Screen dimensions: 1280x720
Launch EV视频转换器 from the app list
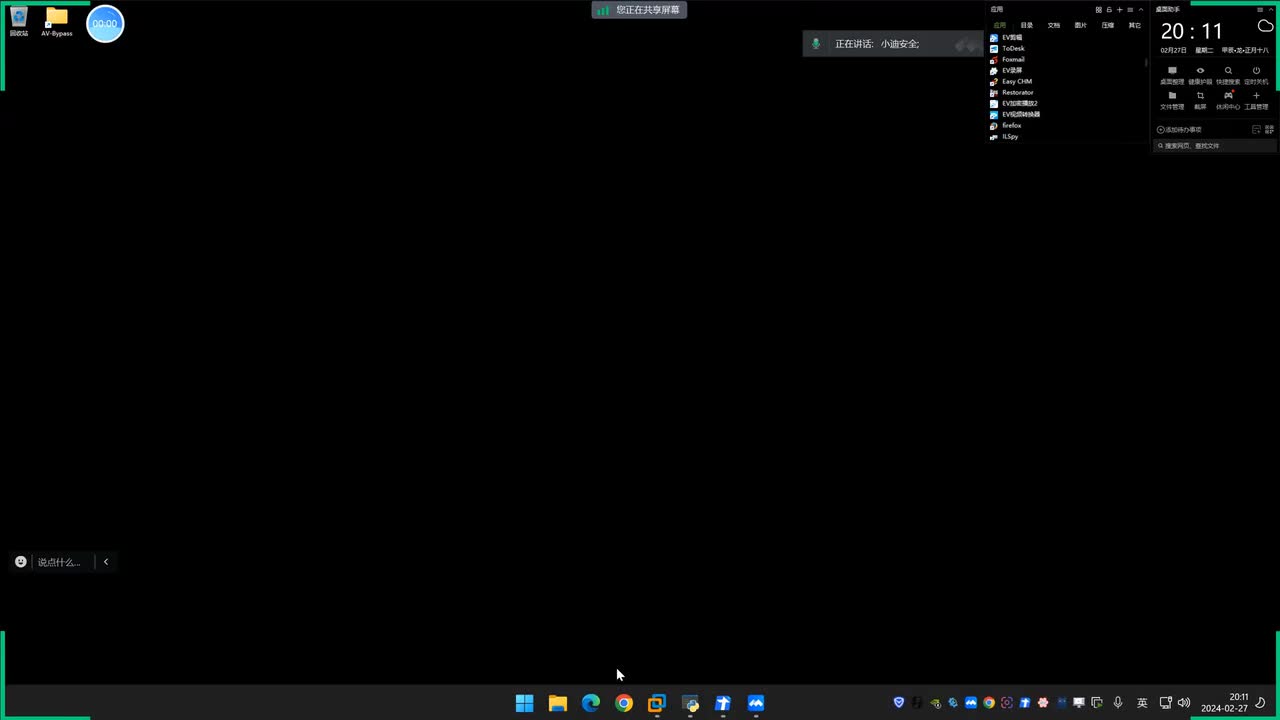1015,114
